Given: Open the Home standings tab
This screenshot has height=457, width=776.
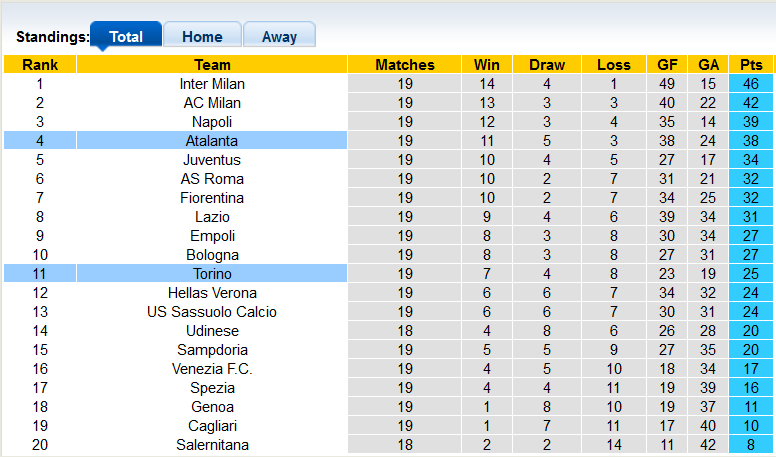Looking at the screenshot, I should (202, 37).
